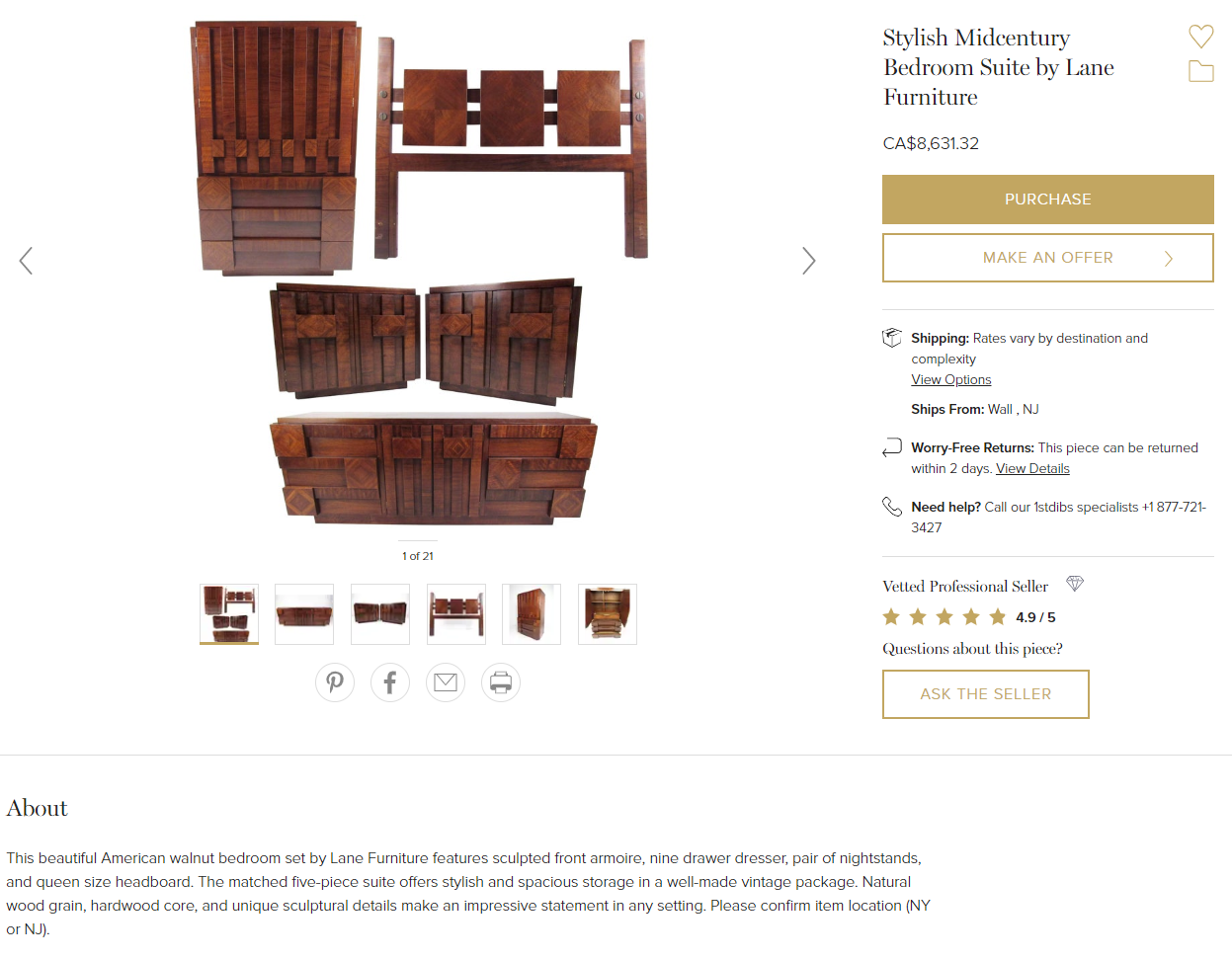Select the nightstands pair thumbnail
This screenshot has height=960, width=1232.
point(380,614)
